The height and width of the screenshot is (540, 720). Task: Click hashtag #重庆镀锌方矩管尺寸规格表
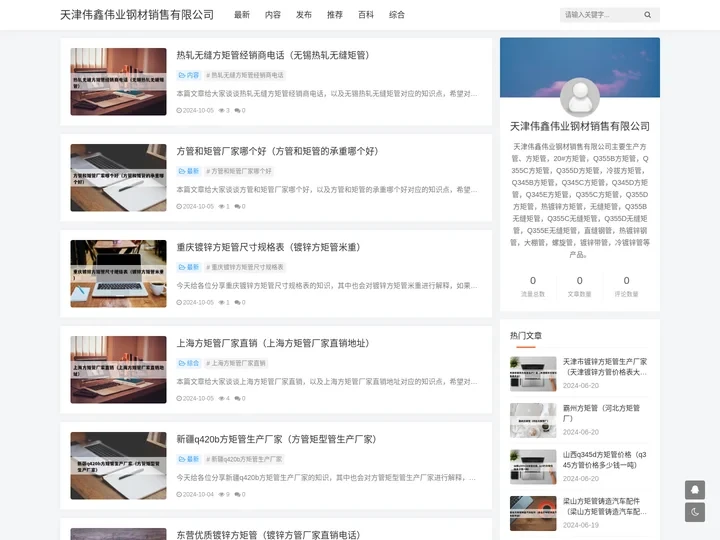[245, 267]
